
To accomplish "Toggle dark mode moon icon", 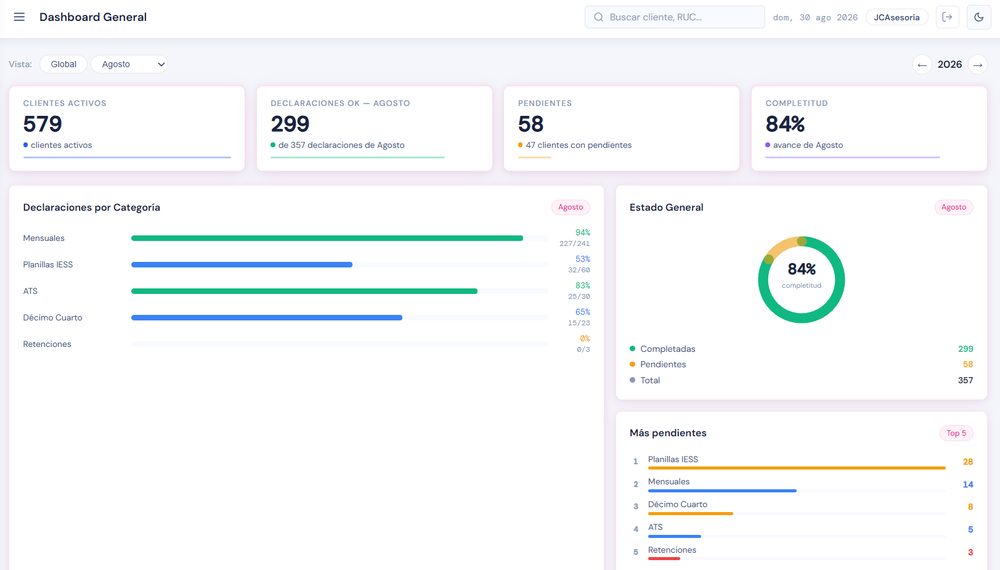I will click(978, 17).
